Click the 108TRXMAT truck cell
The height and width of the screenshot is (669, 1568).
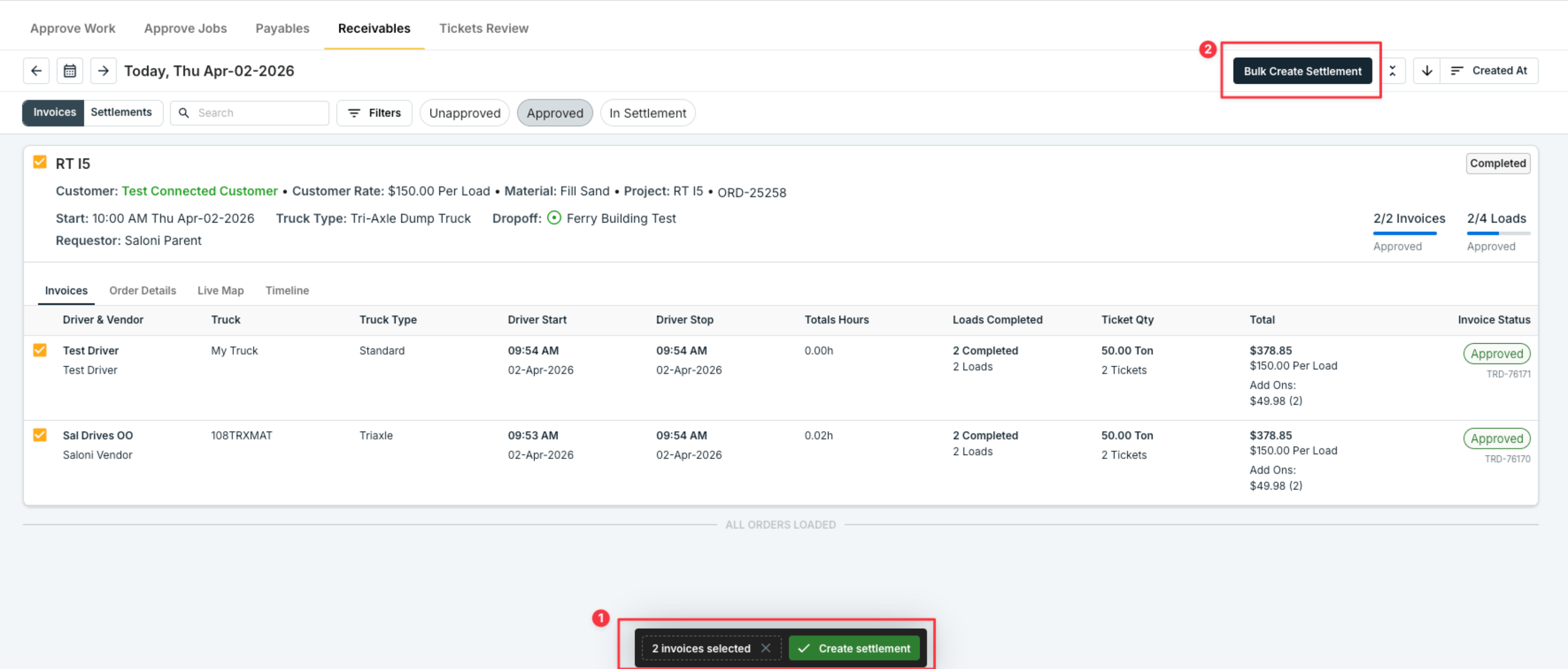(x=241, y=435)
